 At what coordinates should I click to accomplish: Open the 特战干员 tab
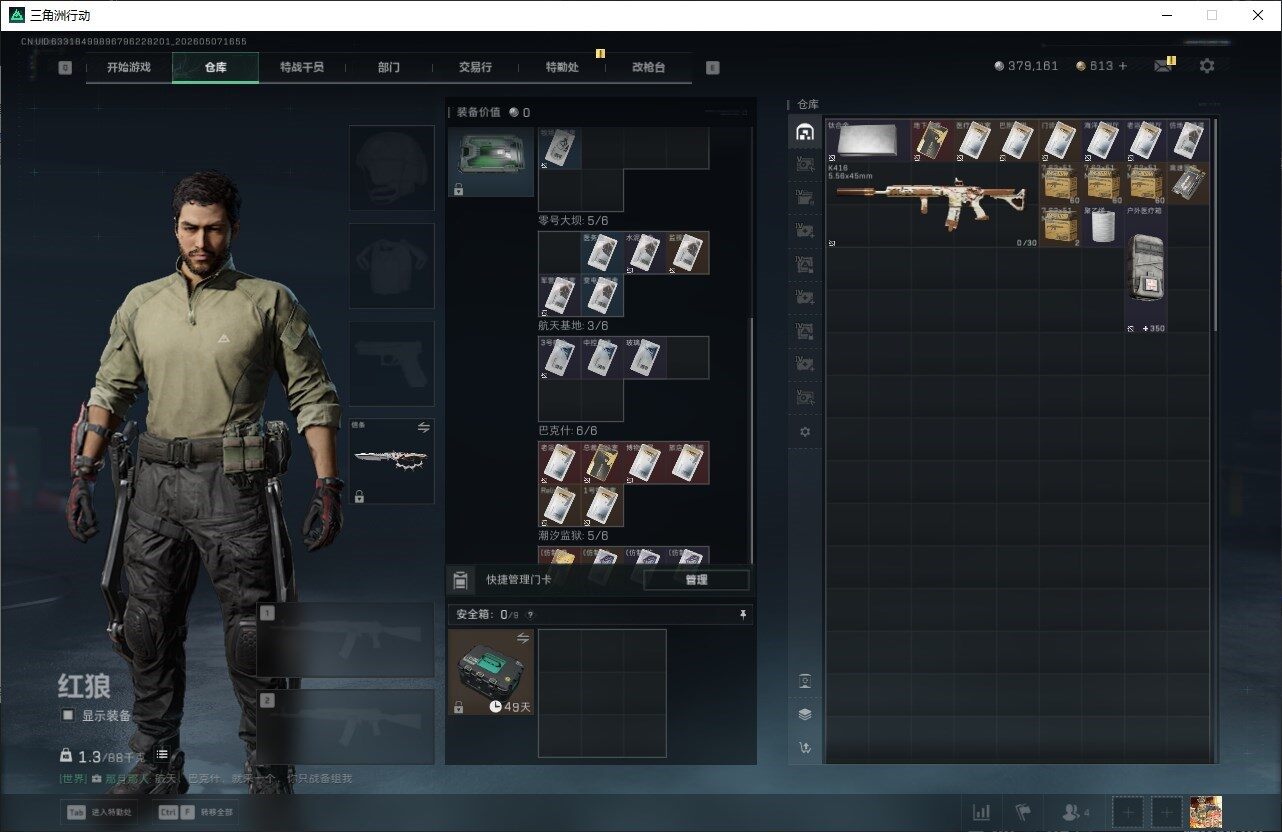pos(301,67)
